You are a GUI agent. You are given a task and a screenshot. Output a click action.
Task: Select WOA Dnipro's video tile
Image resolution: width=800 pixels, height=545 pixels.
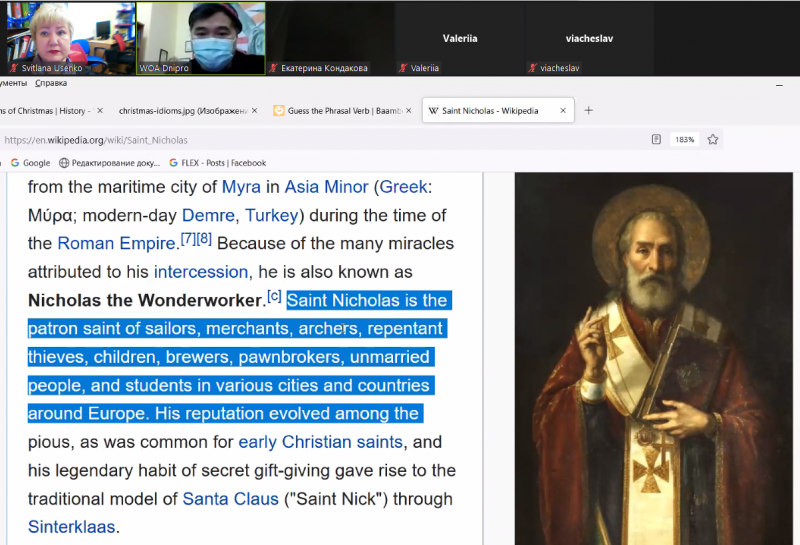[201, 38]
